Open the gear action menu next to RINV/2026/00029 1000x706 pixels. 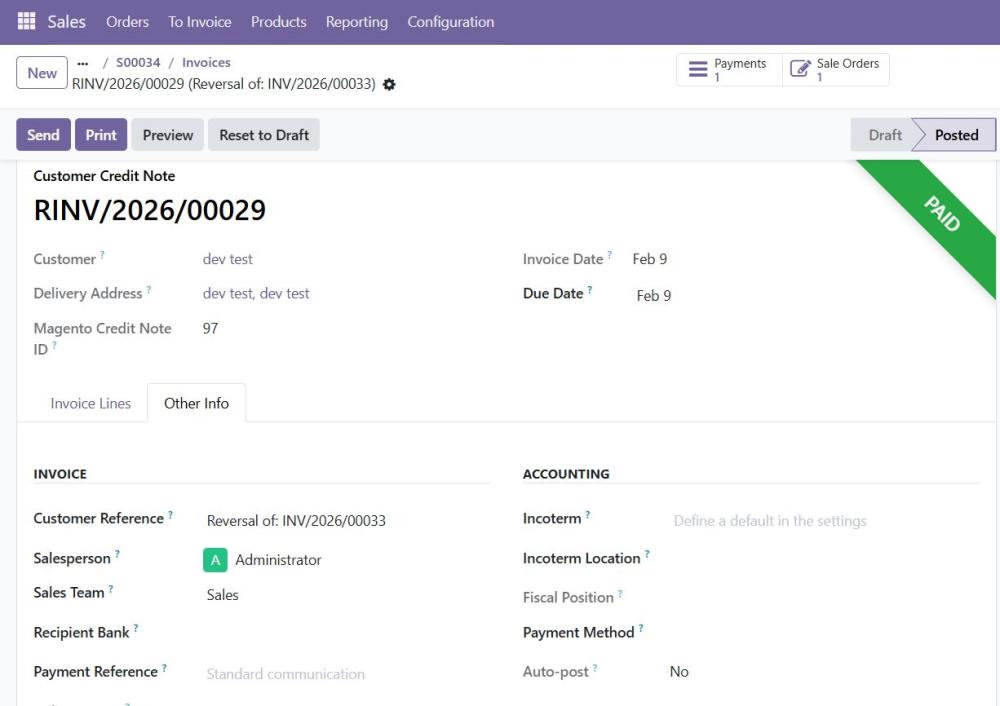[x=389, y=85]
